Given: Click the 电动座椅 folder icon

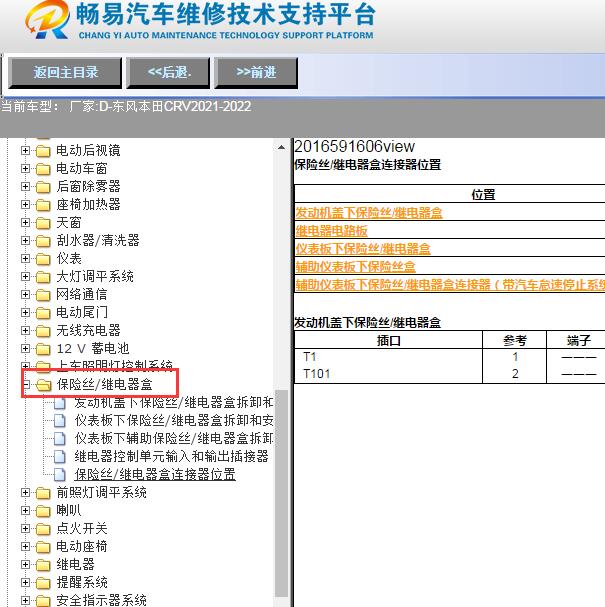Looking at the screenshot, I should (x=43, y=547).
